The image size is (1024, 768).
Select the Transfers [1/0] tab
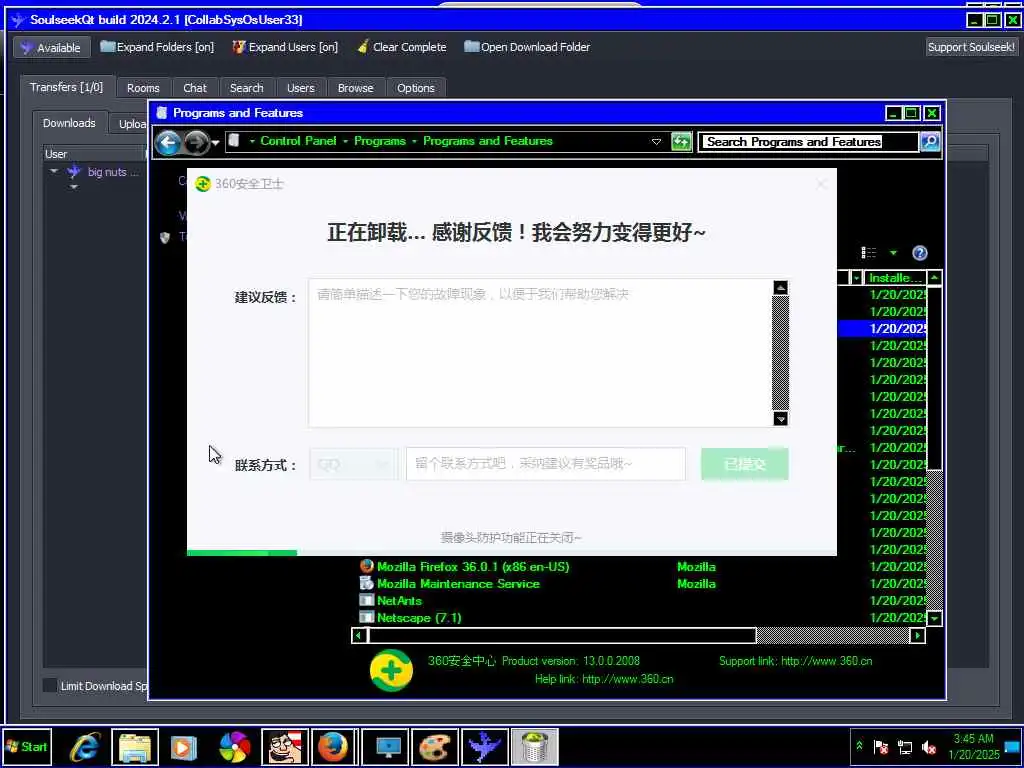pos(67,87)
